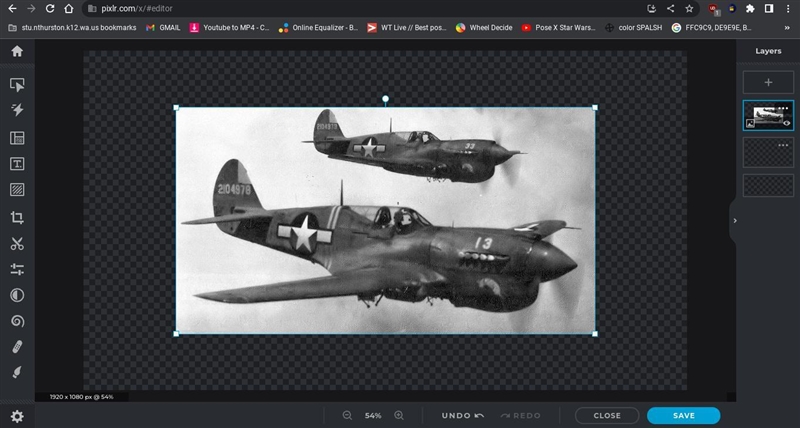Open stu.nthurston.k12.wa.us bookmarks folder
The image size is (800, 428).
click(x=72, y=28)
